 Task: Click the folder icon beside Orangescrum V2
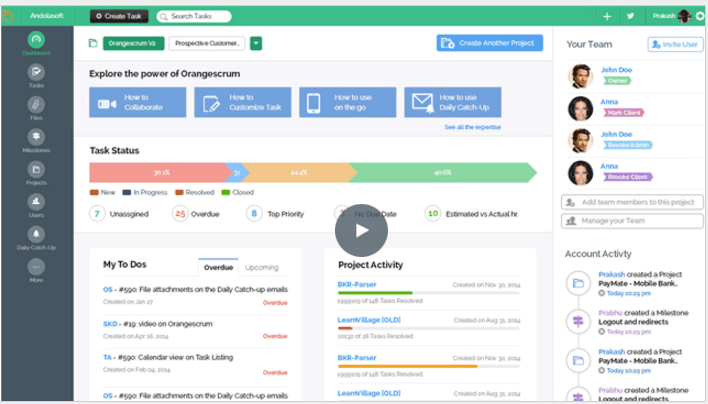(93, 43)
